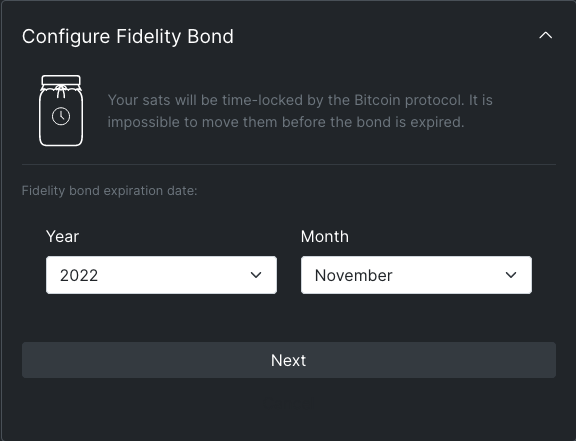The image size is (576, 441).
Task: Collapse the Configure Fidelity Bond section chevron
Action: click(546, 36)
